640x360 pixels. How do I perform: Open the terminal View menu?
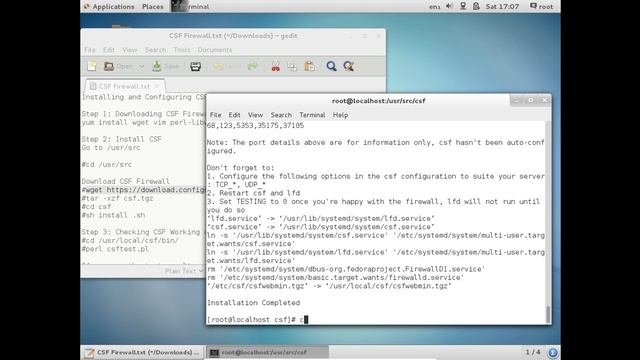tap(256, 115)
